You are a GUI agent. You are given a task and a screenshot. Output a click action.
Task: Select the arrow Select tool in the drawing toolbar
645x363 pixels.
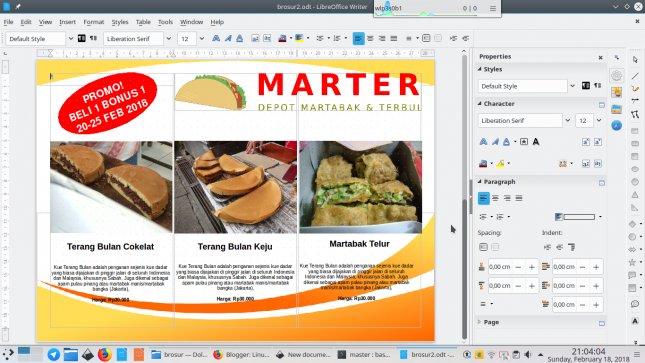[635, 60]
